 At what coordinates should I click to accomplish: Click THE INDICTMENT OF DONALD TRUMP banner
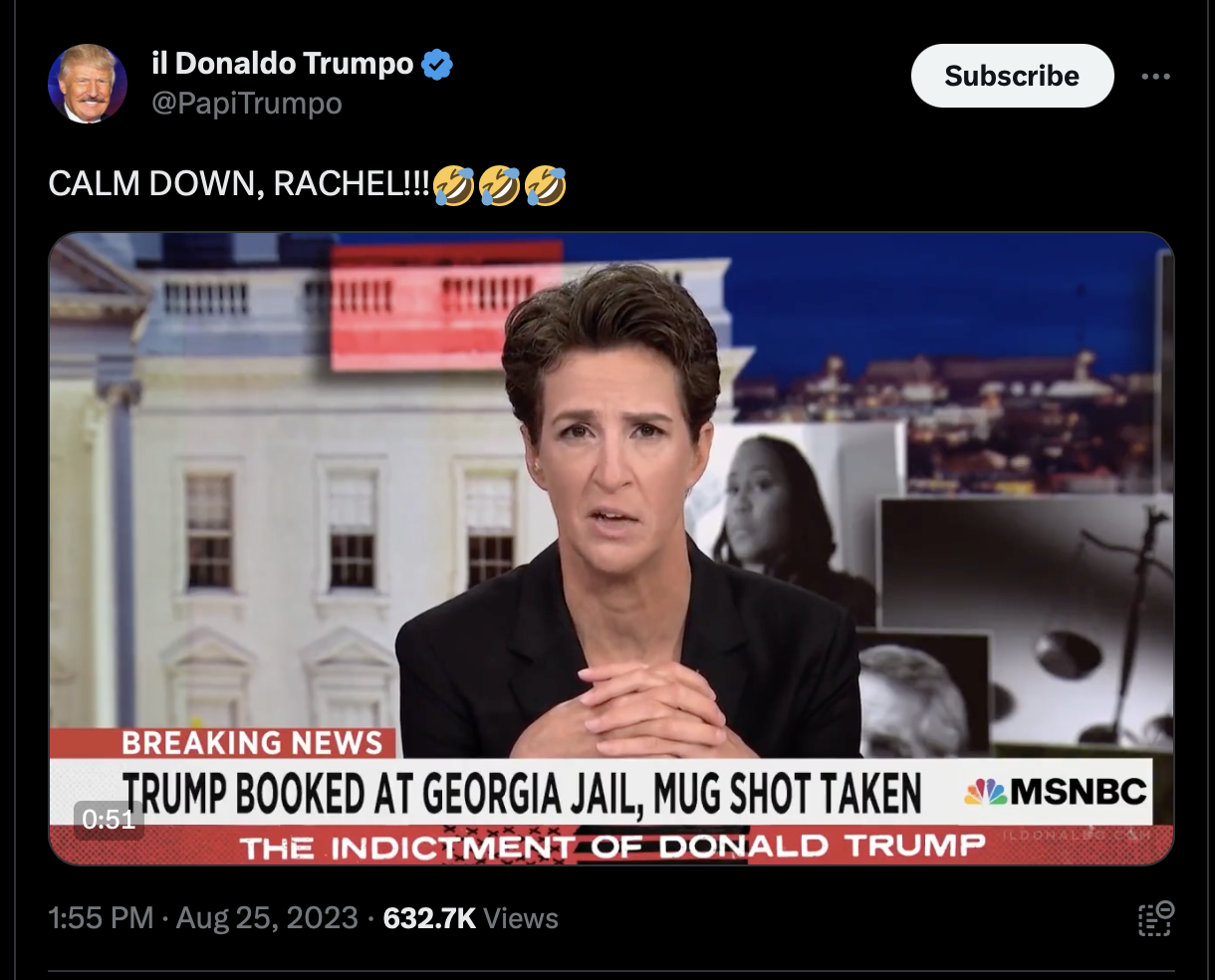point(611,848)
